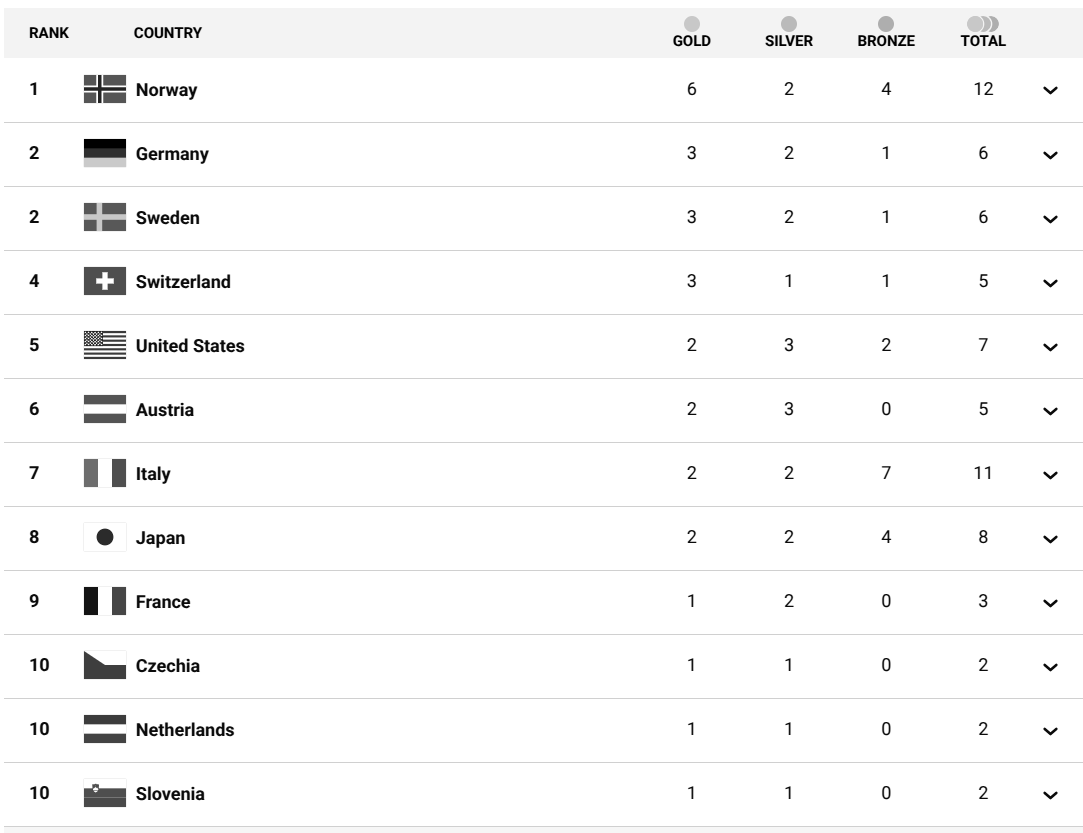Expand the Netherlands row details
This screenshot has height=833, width=1083.
pyautogui.click(x=1049, y=731)
